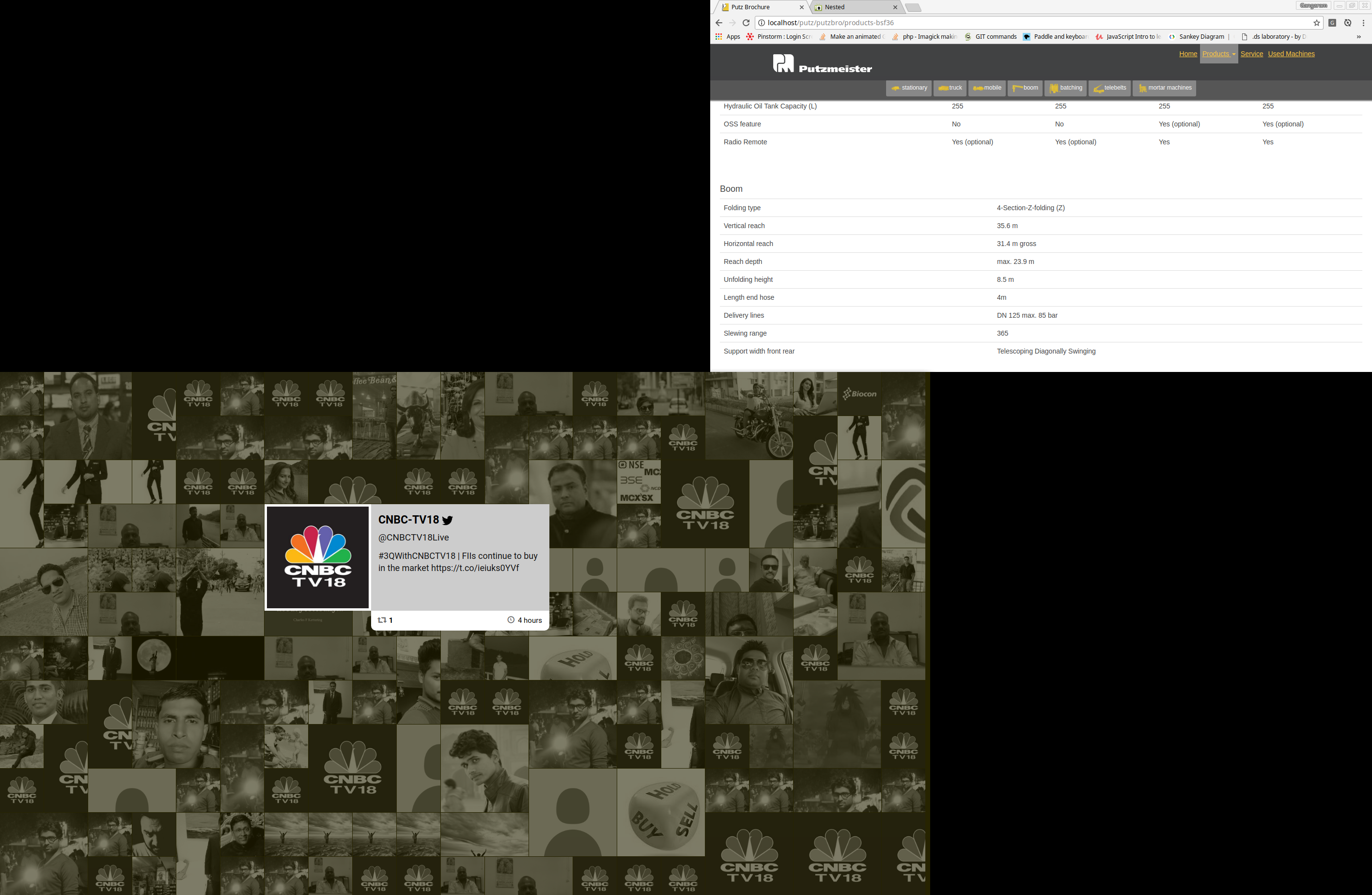Open the GIT commands bookmark
The height and width of the screenshot is (895, 1372).
(990, 37)
